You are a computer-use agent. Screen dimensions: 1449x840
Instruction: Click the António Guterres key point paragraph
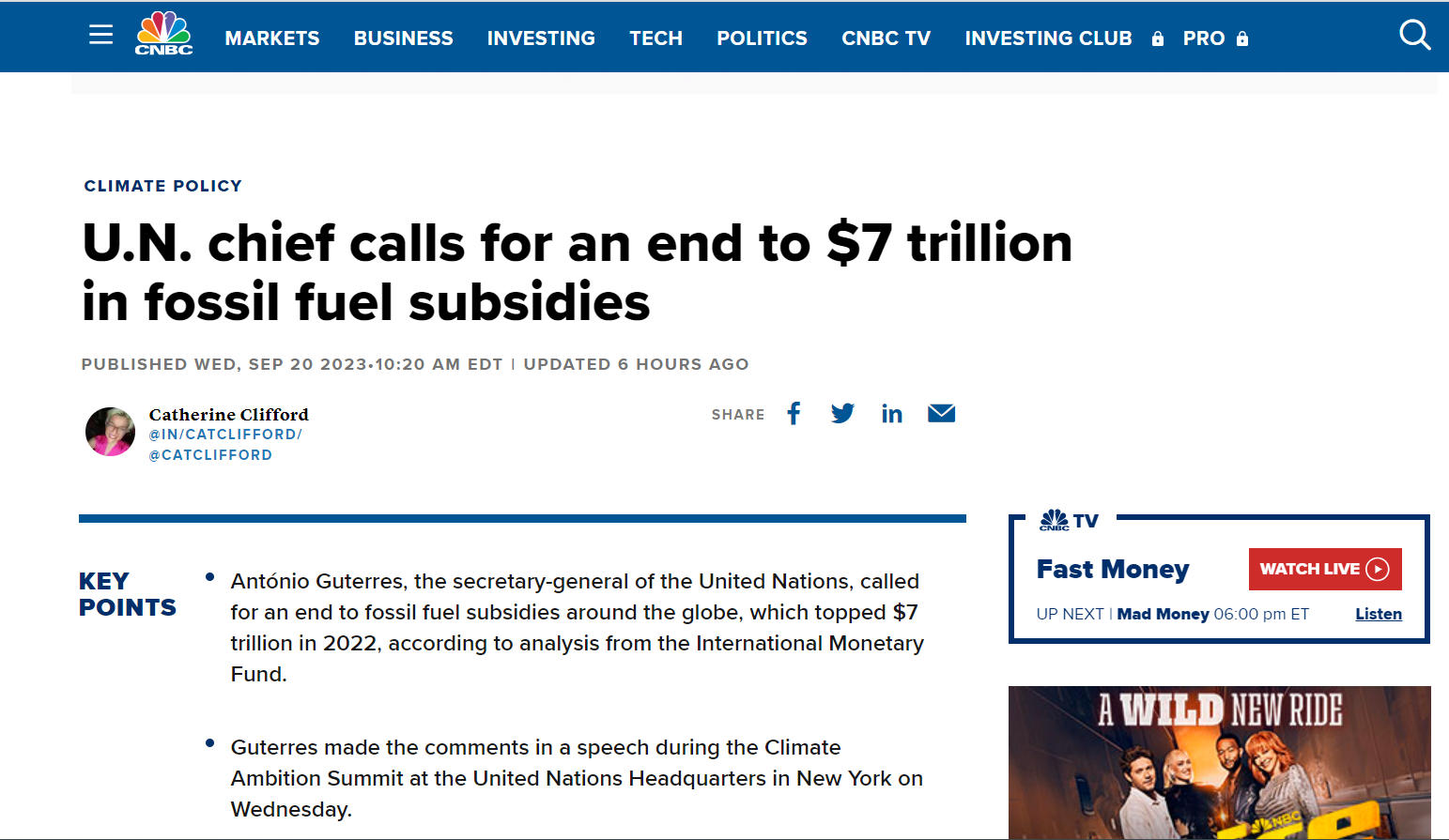(x=577, y=627)
